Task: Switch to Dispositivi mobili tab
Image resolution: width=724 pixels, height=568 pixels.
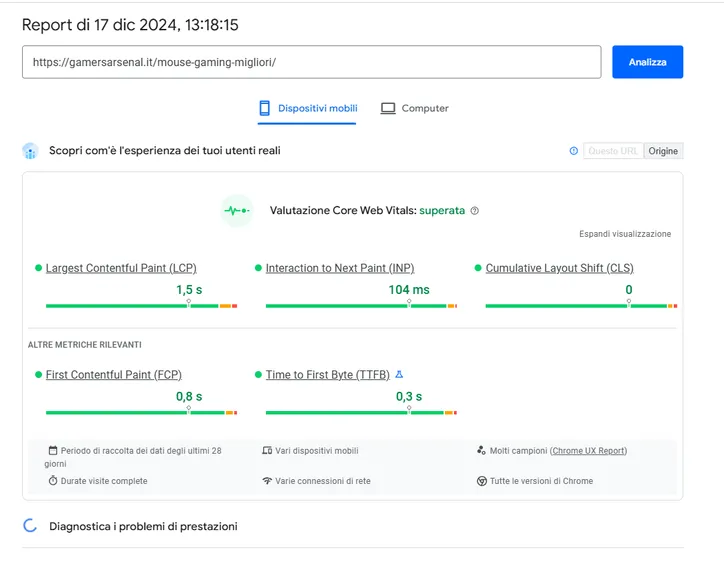Action: 308,108
